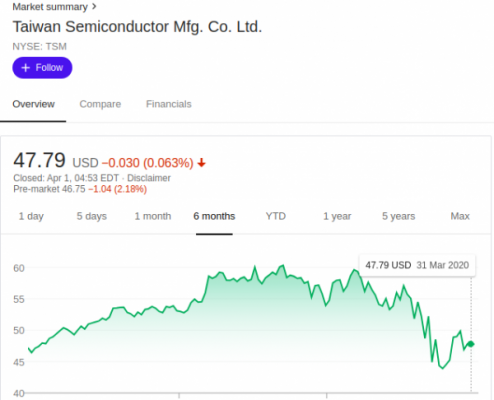Select the Max chart range
This screenshot has width=494, height=400.
pyautogui.click(x=460, y=216)
